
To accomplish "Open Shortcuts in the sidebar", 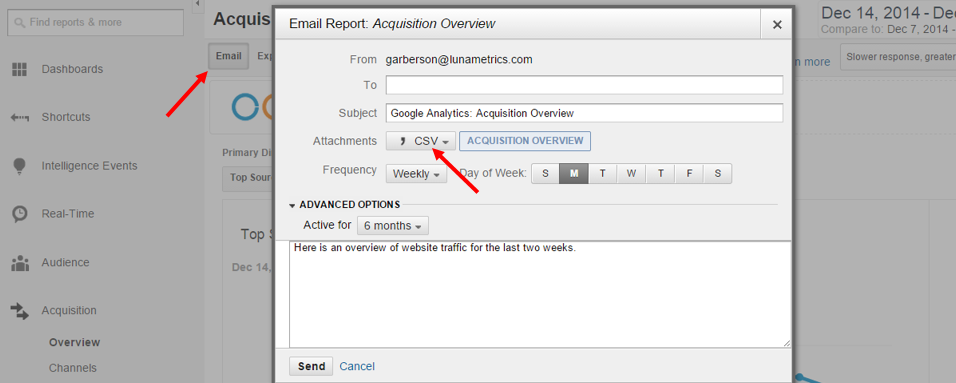I will (x=66, y=117).
